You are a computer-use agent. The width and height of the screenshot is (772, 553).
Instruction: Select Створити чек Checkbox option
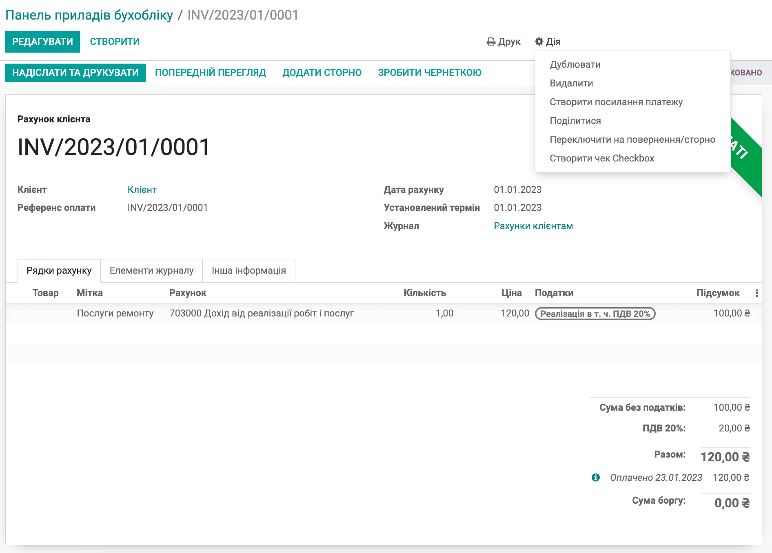602,158
